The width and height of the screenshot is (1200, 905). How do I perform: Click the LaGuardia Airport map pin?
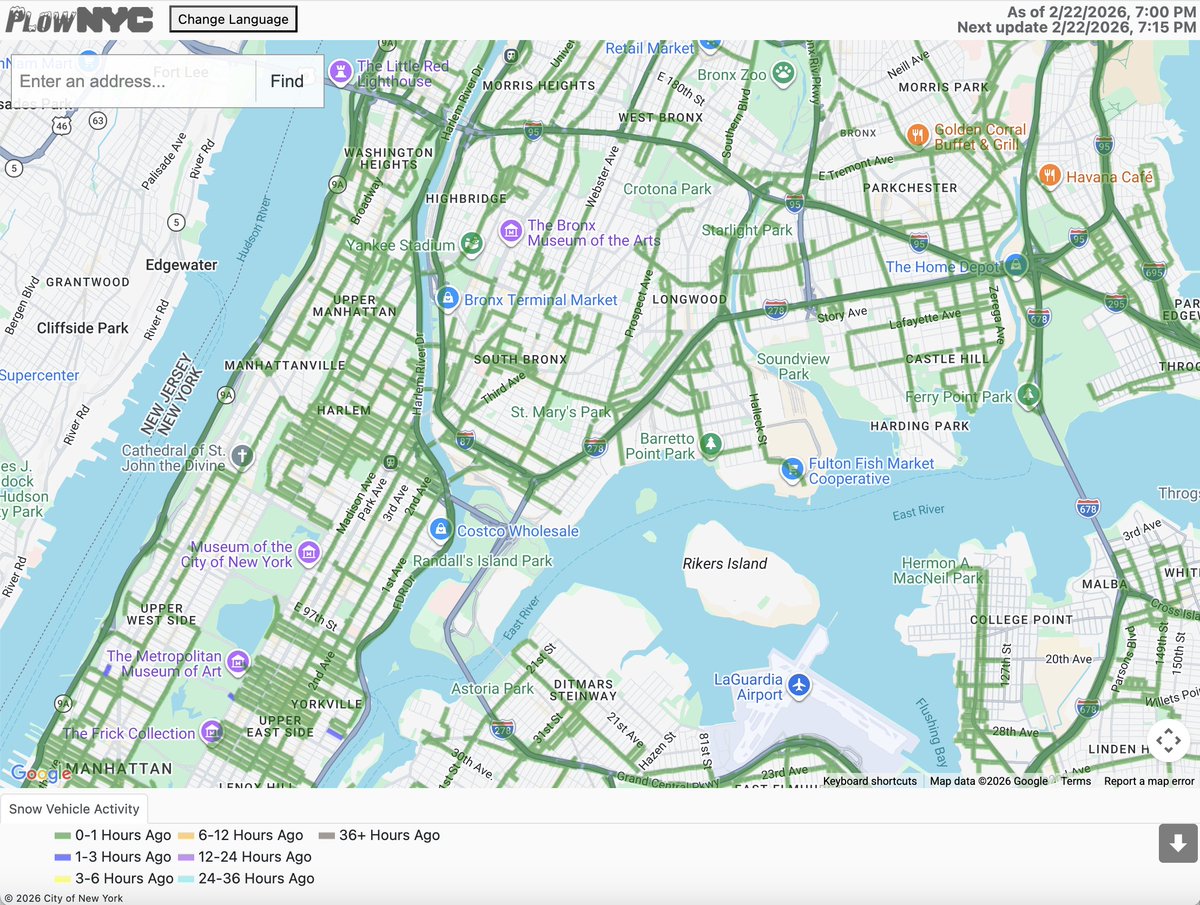797,686
